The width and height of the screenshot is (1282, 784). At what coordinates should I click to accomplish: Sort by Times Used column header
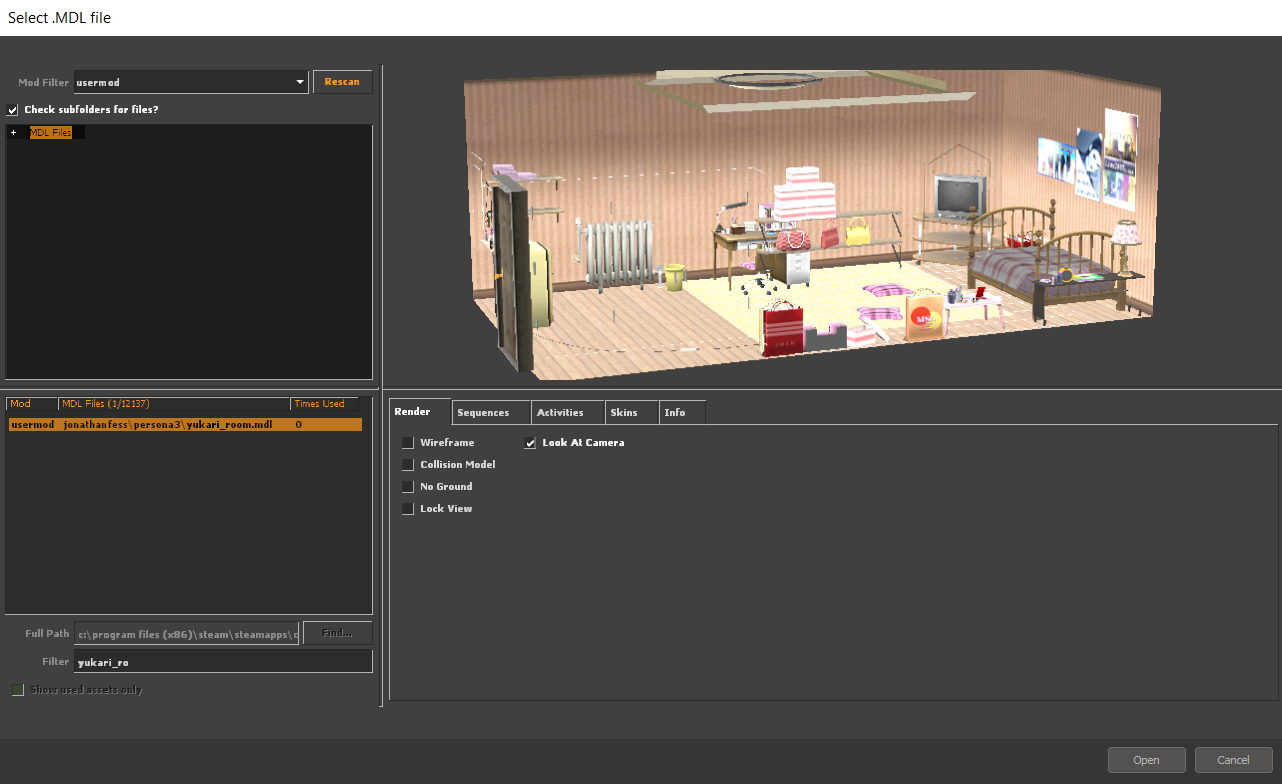click(x=324, y=404)
